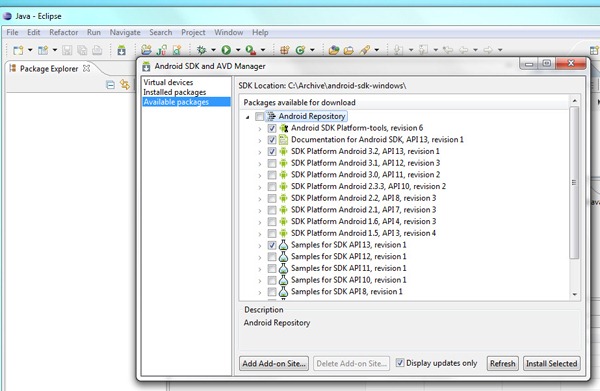This screenshot has width=600, height=391.
Task: Click the Last Edit Location toolbar icon
Action: [448, 50]
